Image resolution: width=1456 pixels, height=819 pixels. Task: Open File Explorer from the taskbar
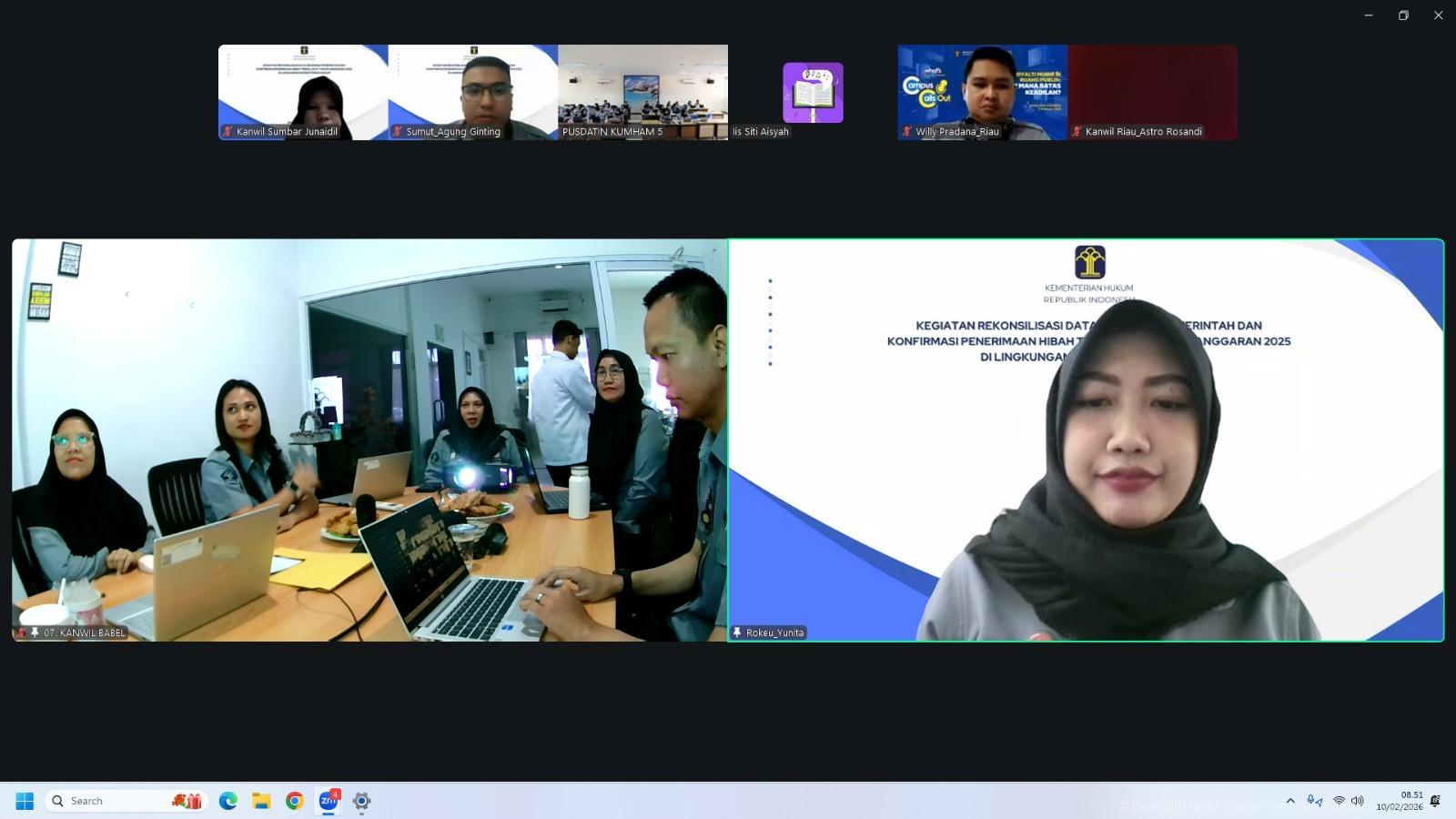(262, 801)
